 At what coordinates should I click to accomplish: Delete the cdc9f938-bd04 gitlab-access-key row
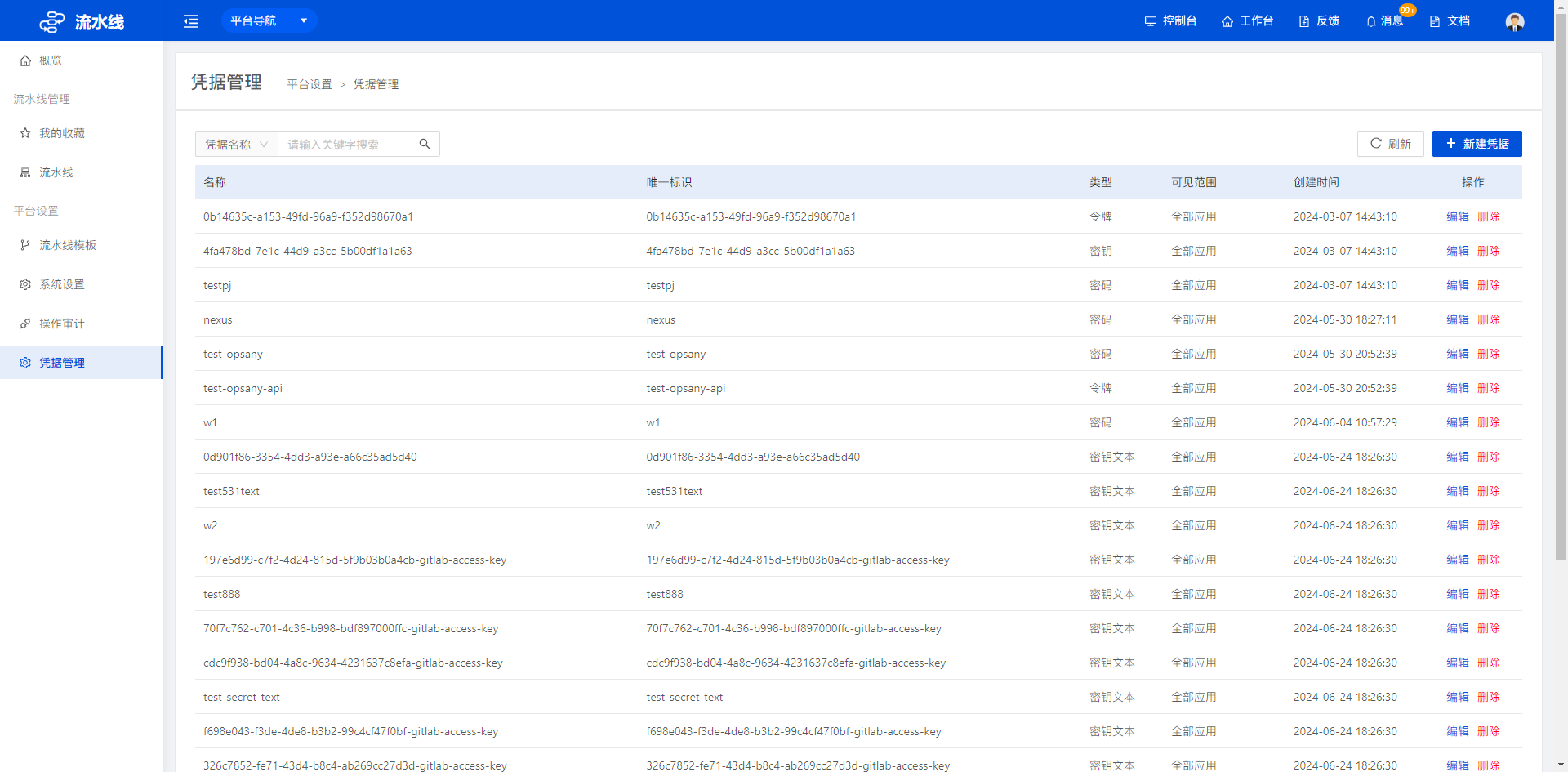[1489, 663]
